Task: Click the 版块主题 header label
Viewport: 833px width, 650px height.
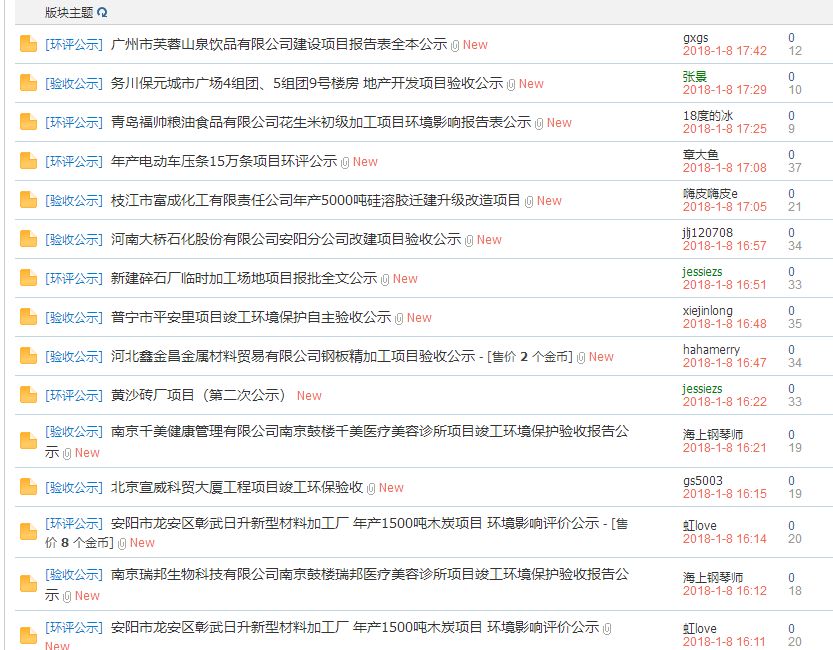Action: (x=69, y=12)
